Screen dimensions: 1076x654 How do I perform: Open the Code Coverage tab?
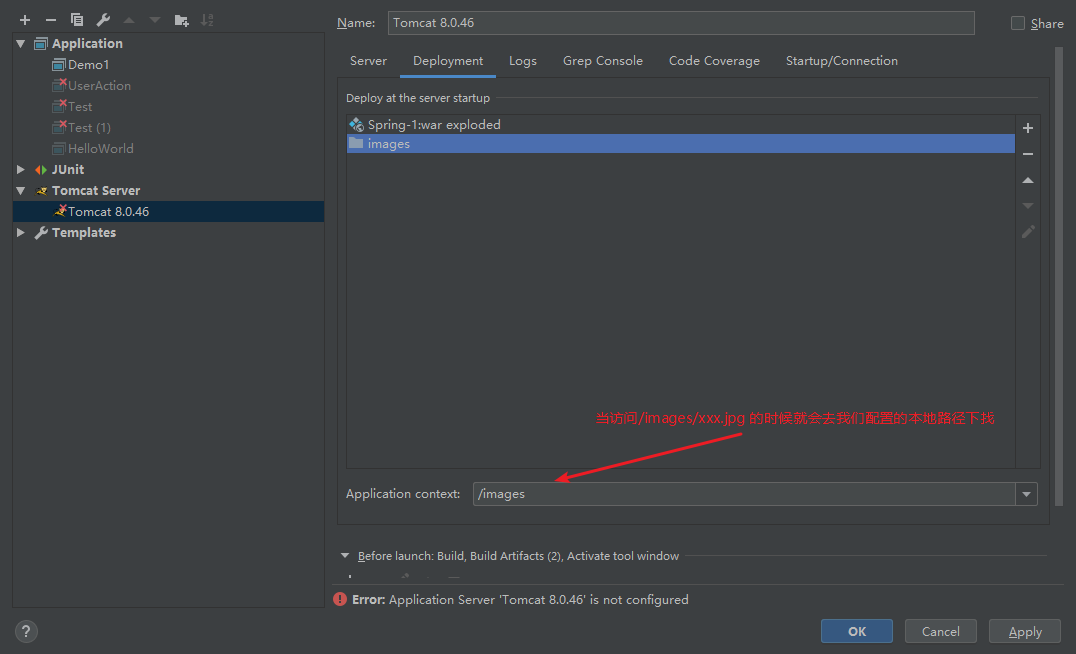click(x=714, y=61)
